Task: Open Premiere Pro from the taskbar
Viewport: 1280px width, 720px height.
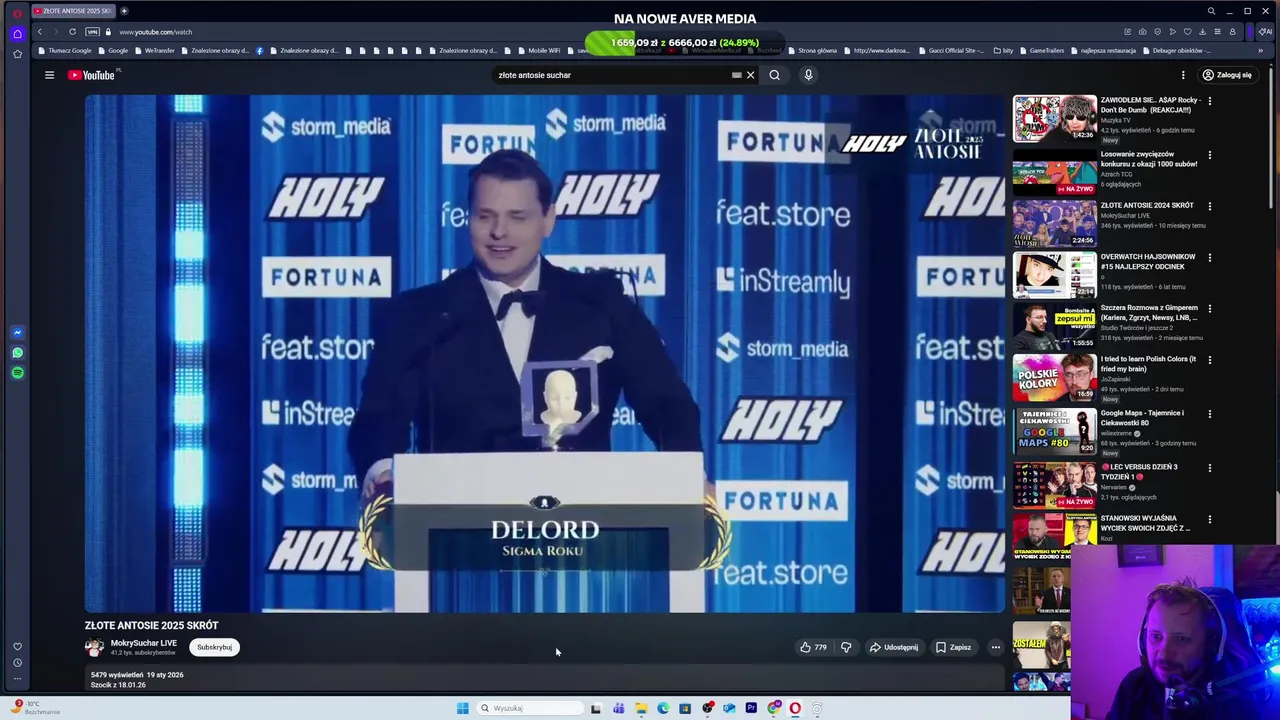Action: click(x=751, y=708)
